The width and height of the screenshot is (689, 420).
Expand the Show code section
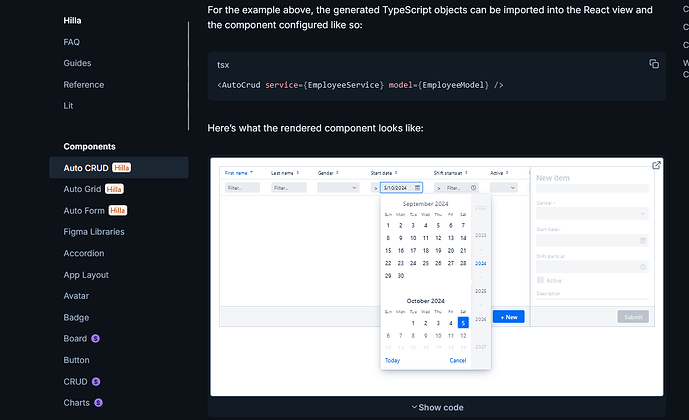(437, 407)
